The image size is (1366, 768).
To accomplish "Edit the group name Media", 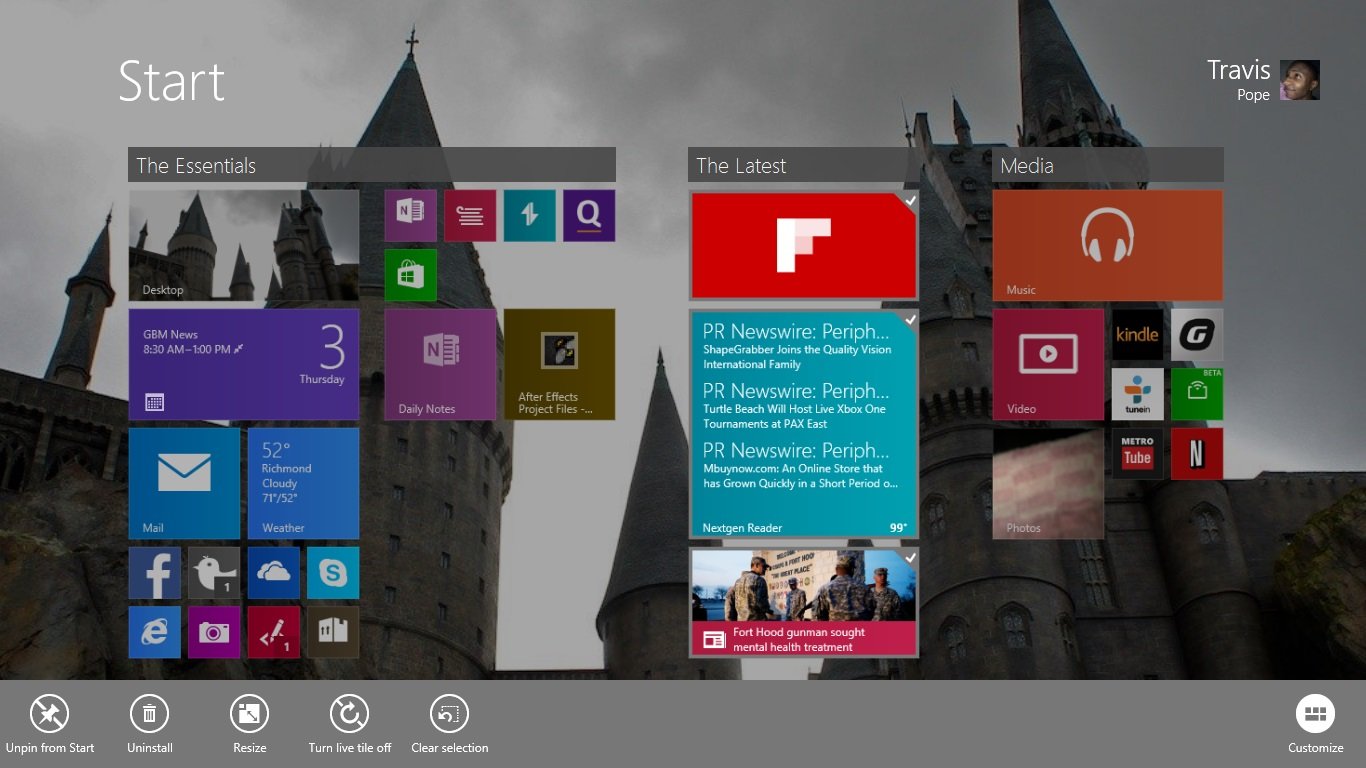I will (1108, 165).
